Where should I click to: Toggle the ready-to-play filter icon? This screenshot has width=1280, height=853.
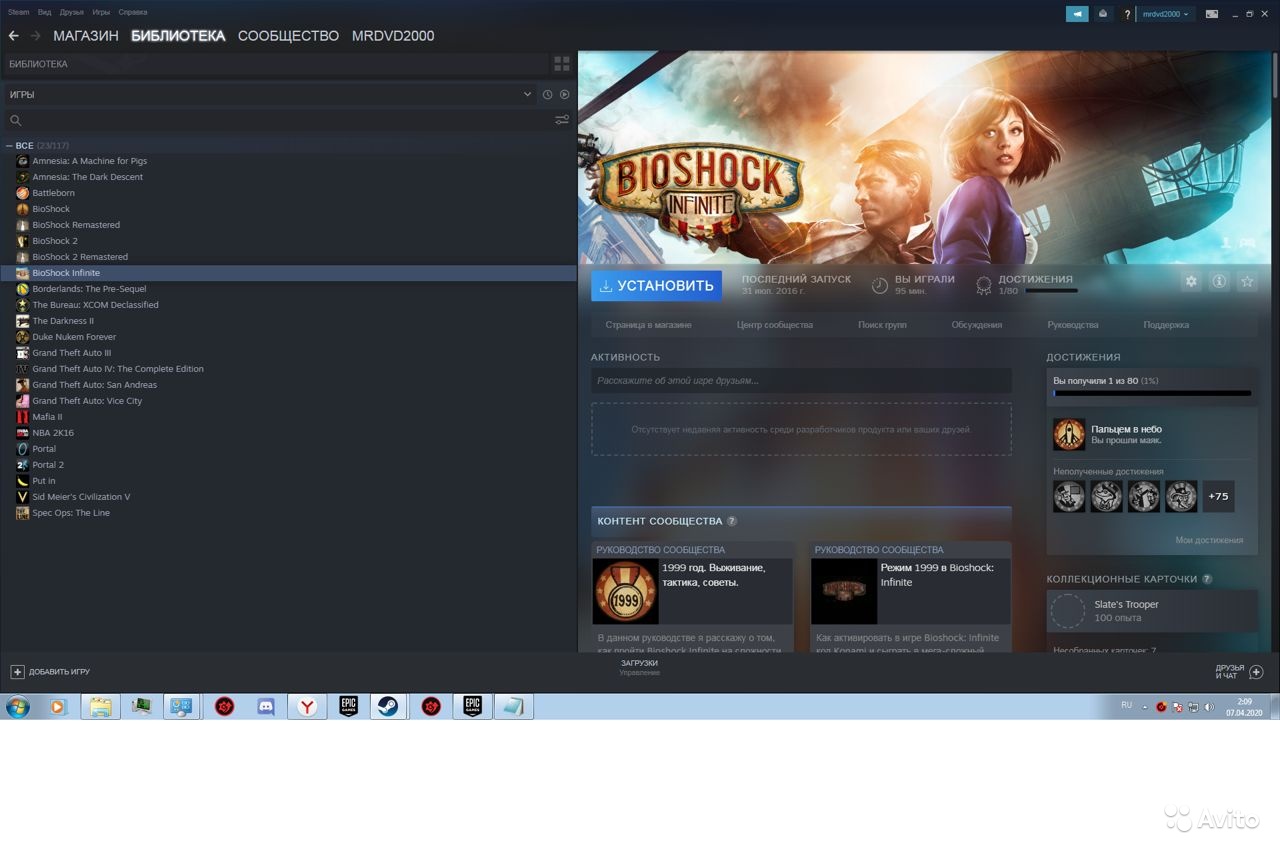[x=564, y=94]
